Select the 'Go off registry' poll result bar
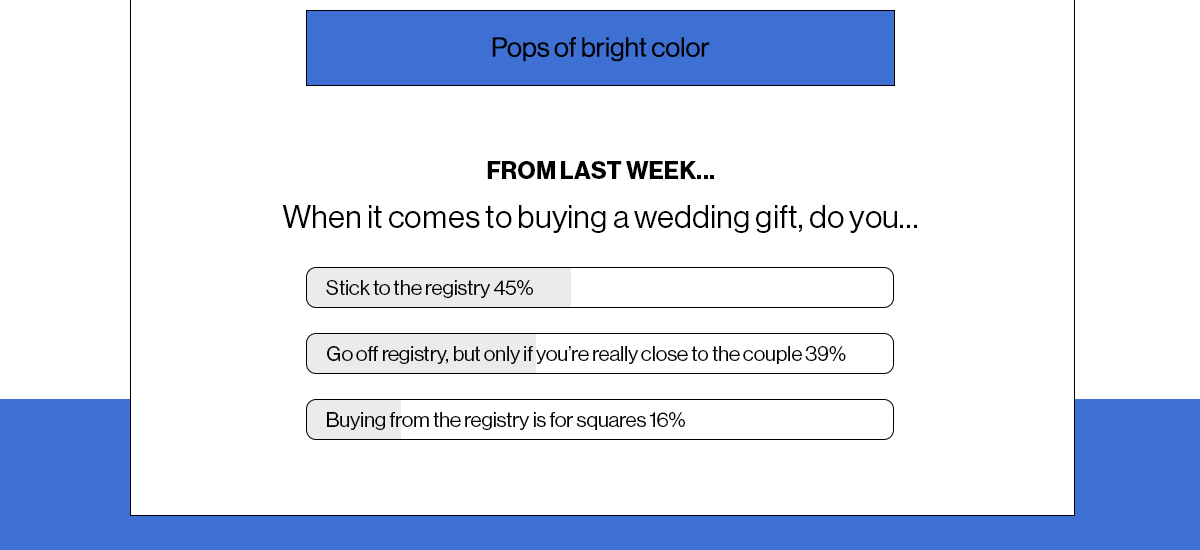 click(600, 354)
